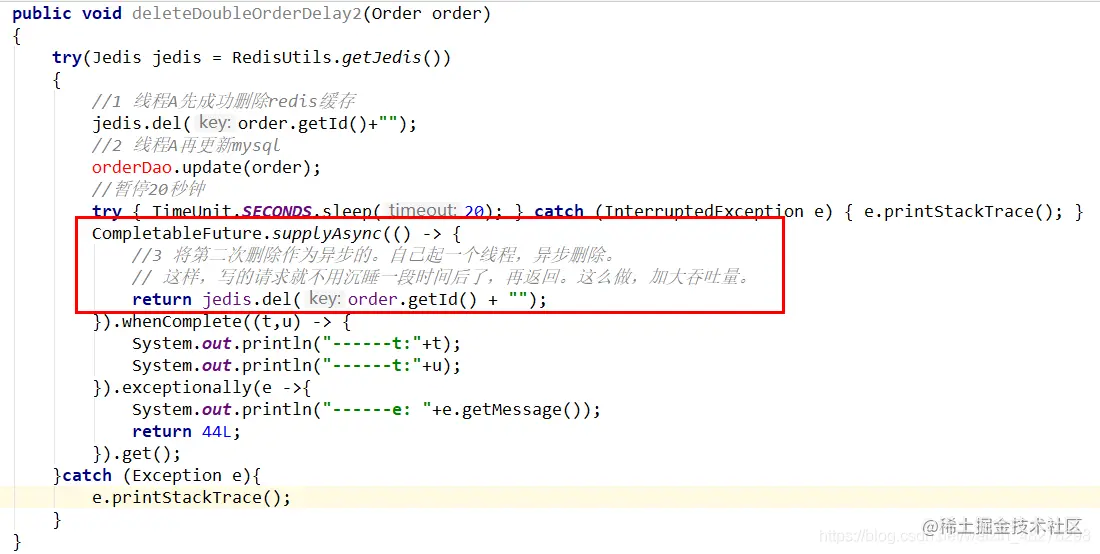
Task: Click the string literal "------e: "
Action: point(376,410)
